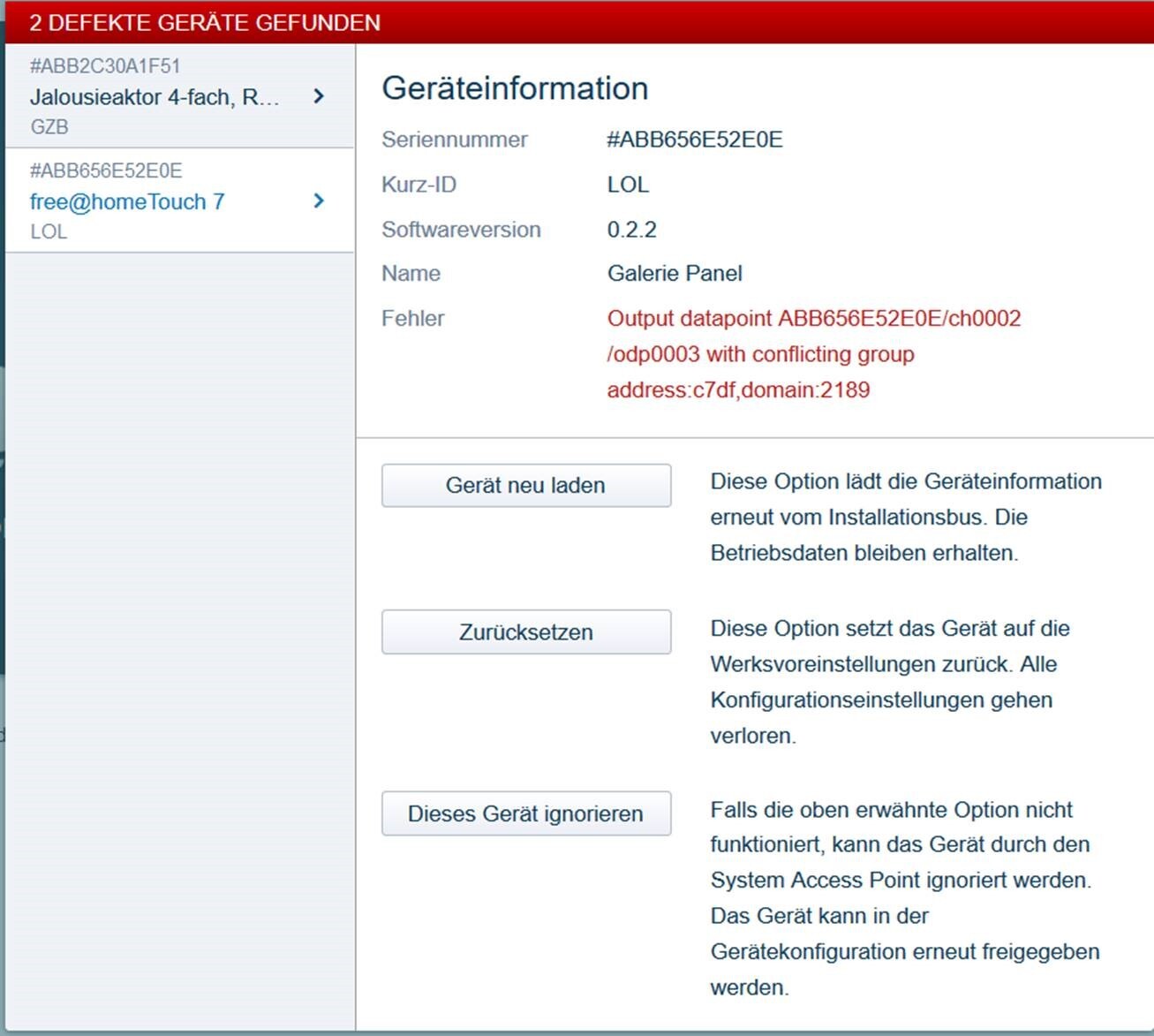This screenshot has width=1154, height=1036.
Task: Choose Dieses Gerät ignorieren
Action: [525, 813]
